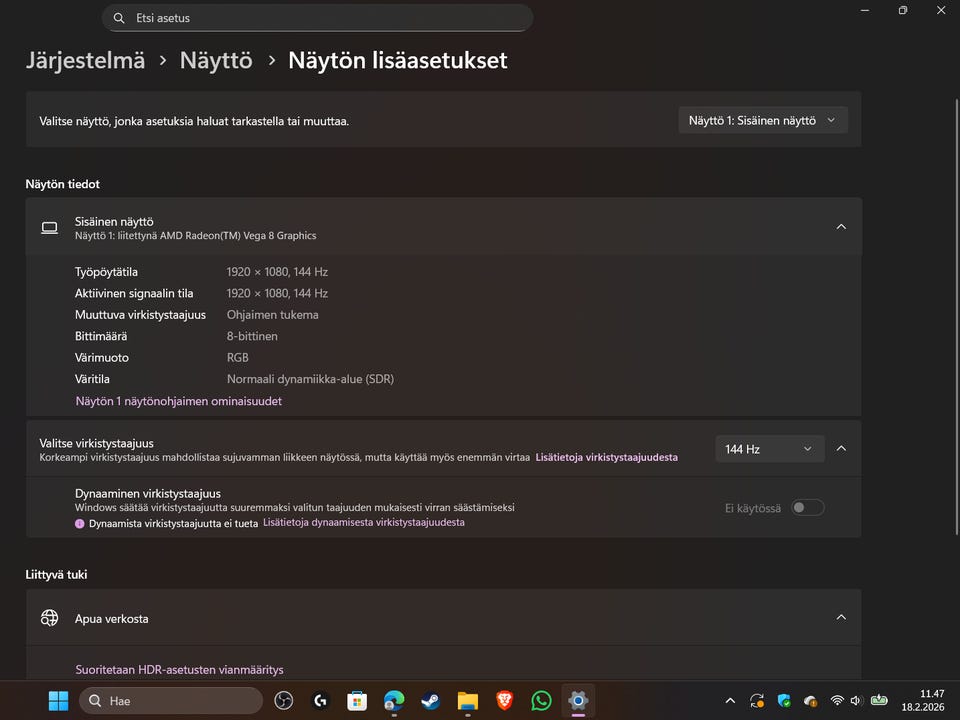Open Lisätietoja virkistystaajuudesta link
The width and height of the screenshot is (960, 720).
(x=606, y=457)
